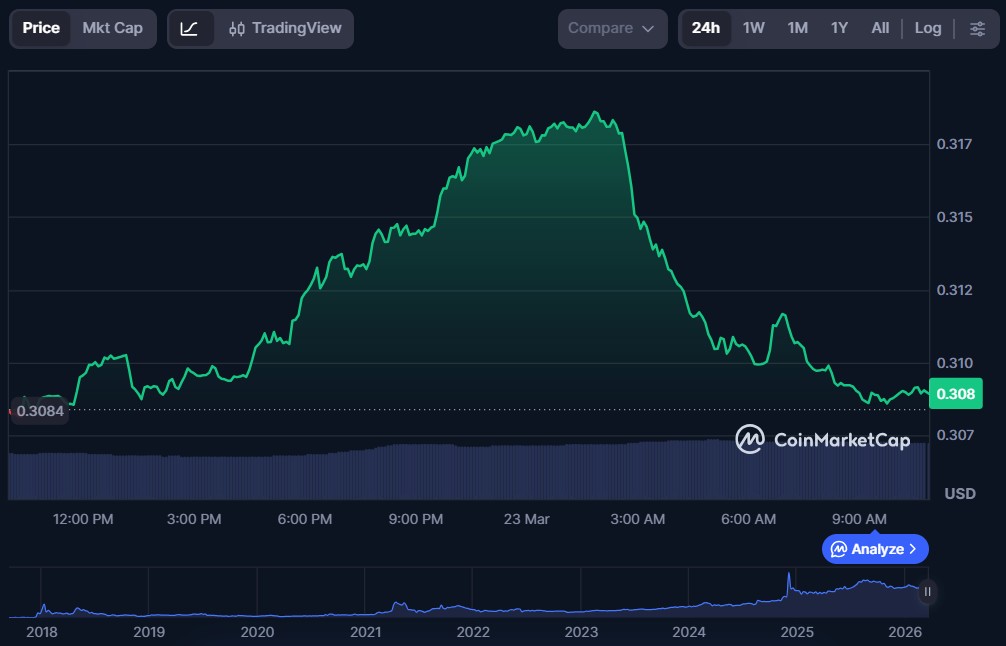Viewport: 1006px width, 646px height.
Task: Select the 24h time range tab
Action: point(705,28)
